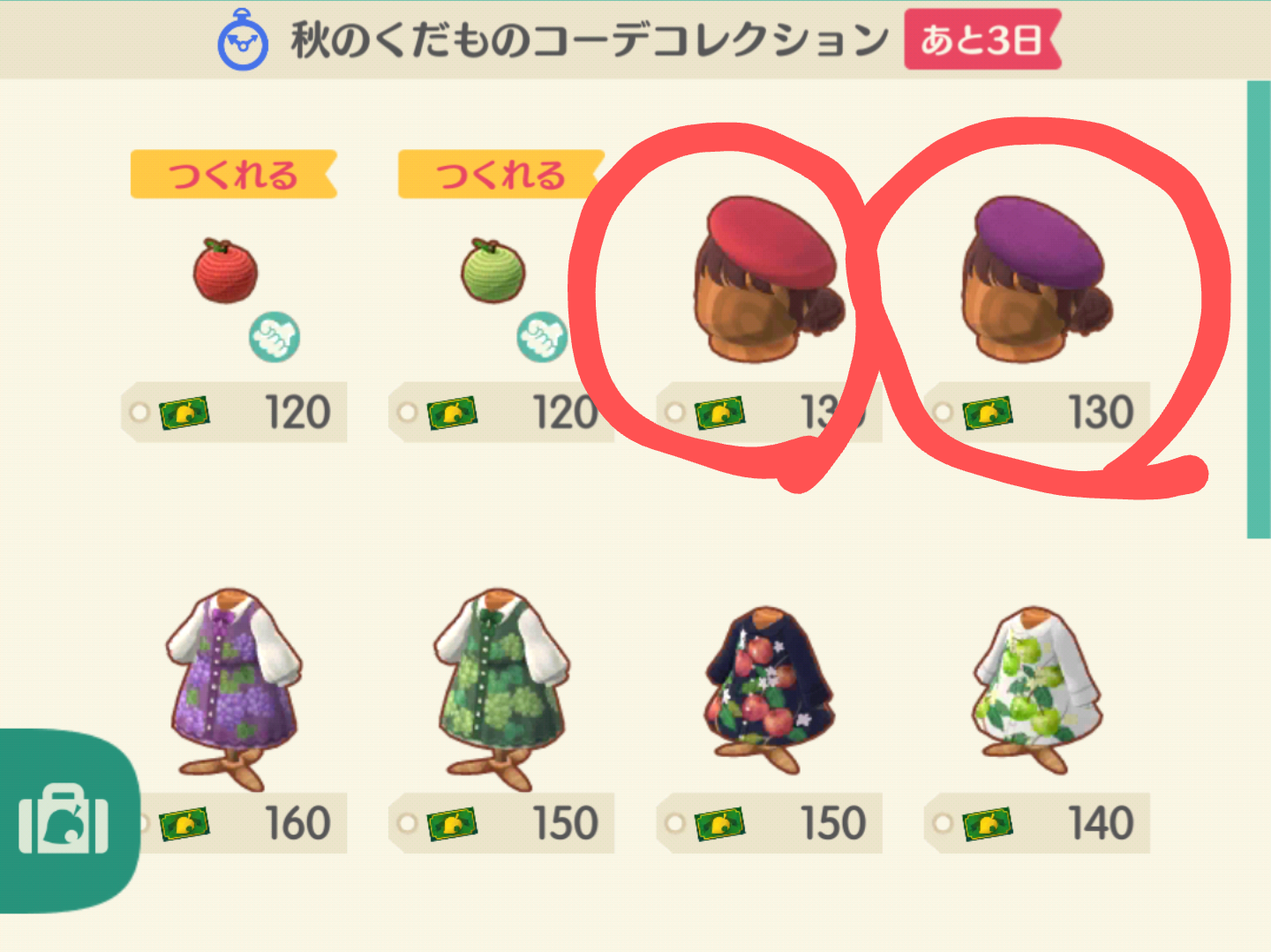
Task: Click the teal vertical scrollbar
Action: pos(1259,309)
